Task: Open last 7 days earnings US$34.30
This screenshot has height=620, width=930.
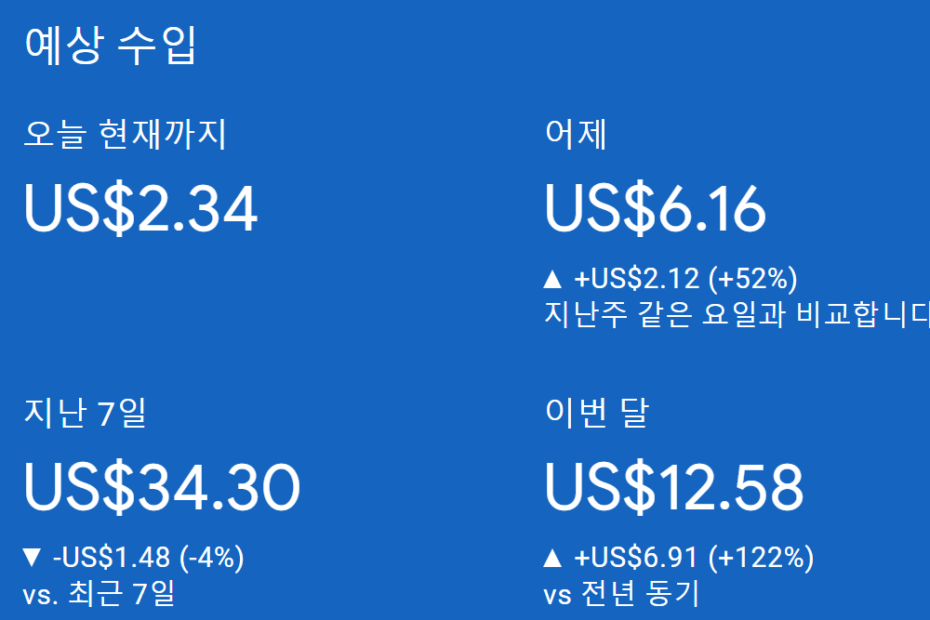Action: coord(162,488)
